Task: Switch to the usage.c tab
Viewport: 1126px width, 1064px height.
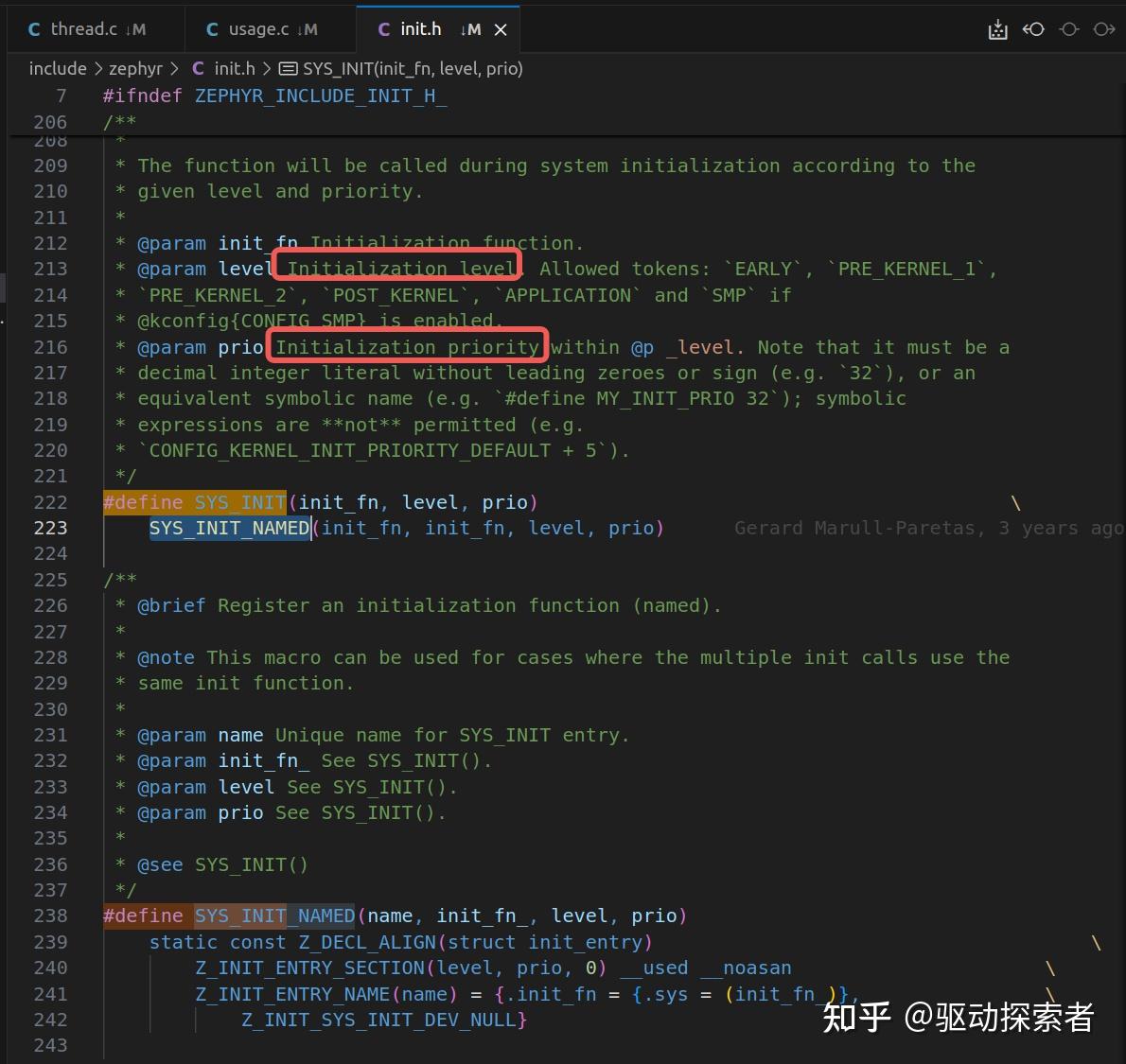Action: pyautogui.click(x=263, y=29)
